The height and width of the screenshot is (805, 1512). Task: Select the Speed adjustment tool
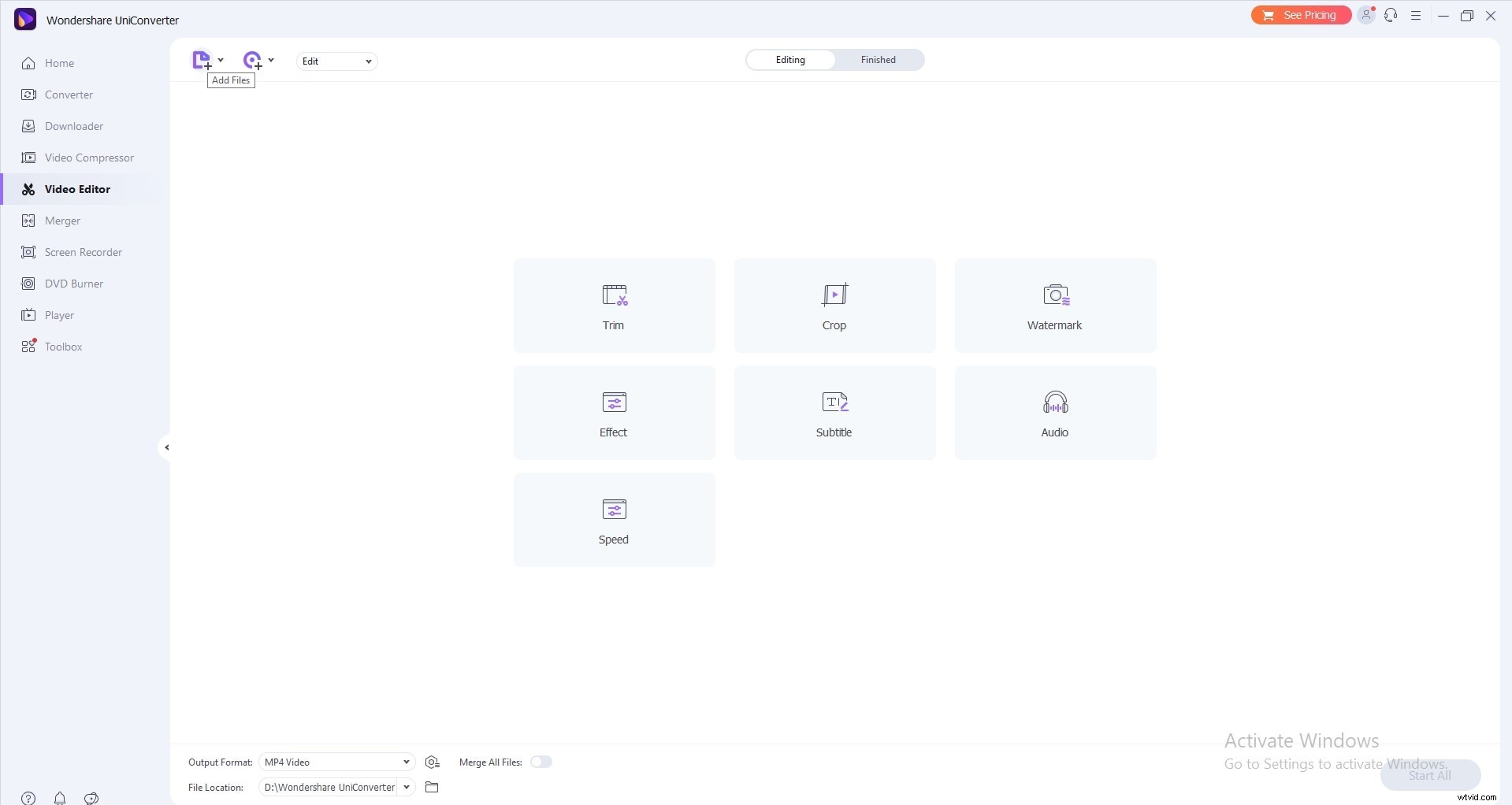pos(614,520)
